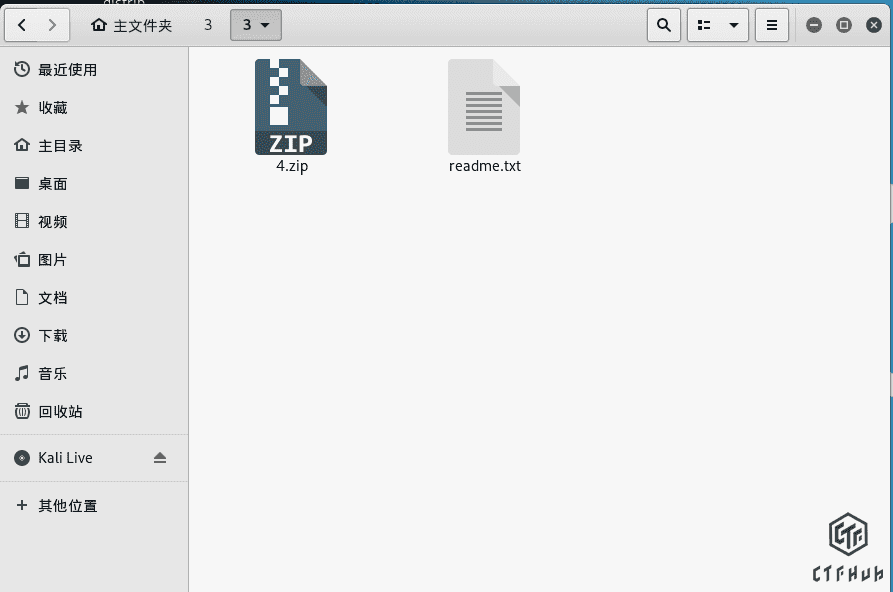Toggle list view layout button
The image size is (893, 592).
click(704, 25)
